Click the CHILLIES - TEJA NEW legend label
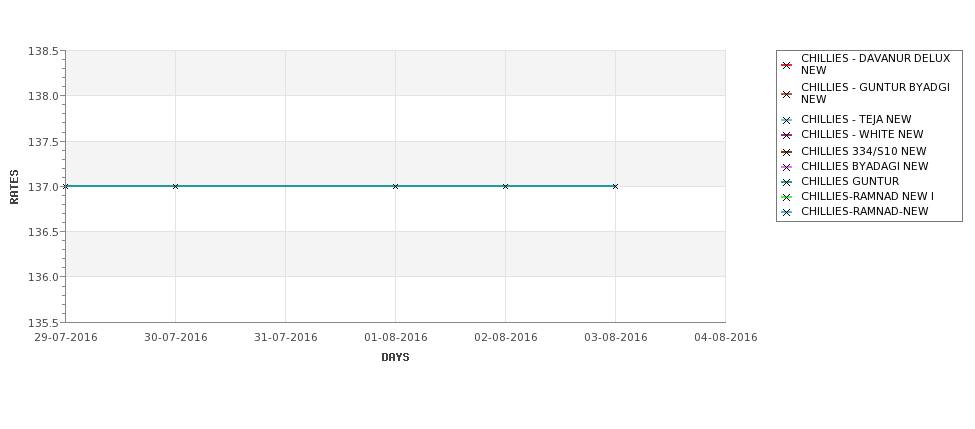 click(x=856, y=119)
